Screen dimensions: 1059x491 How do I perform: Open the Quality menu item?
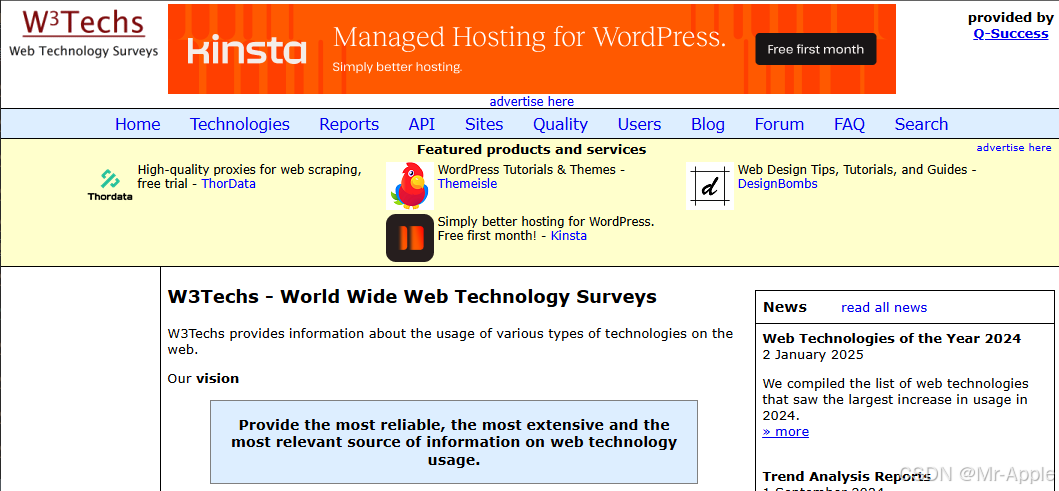(x=561, y=124)
